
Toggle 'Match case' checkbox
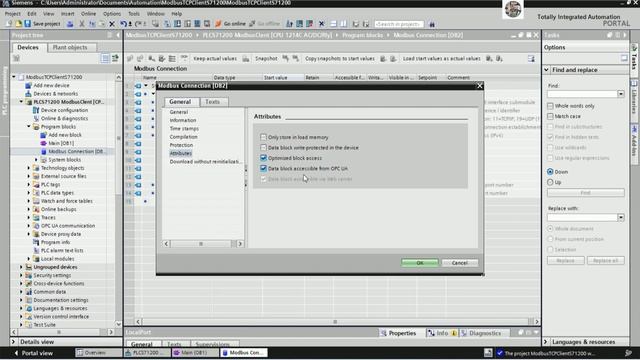click(x=550, y=116)
